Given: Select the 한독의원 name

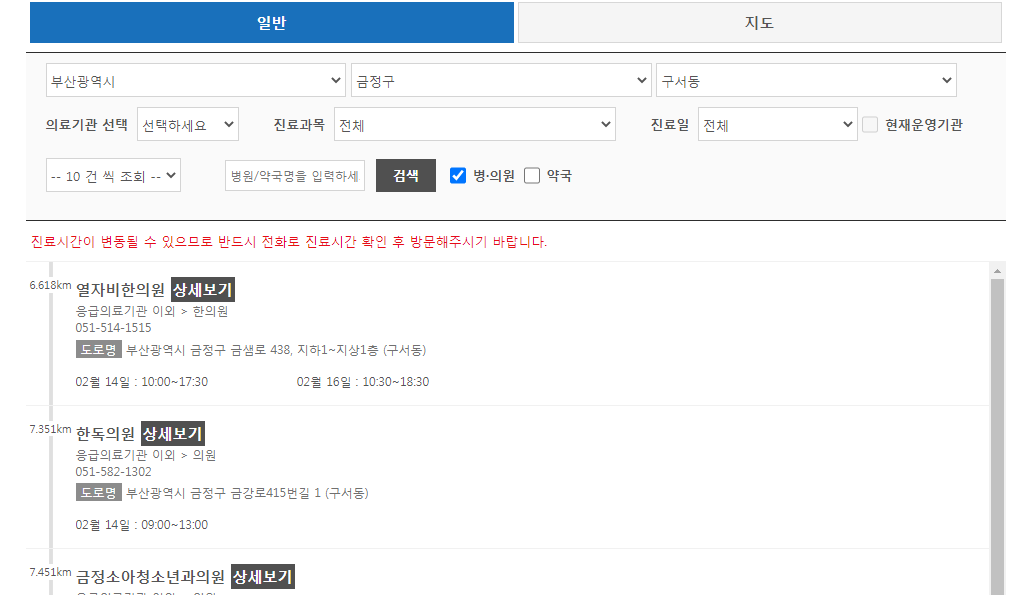Looking at the screenshot, I should 105,434.
